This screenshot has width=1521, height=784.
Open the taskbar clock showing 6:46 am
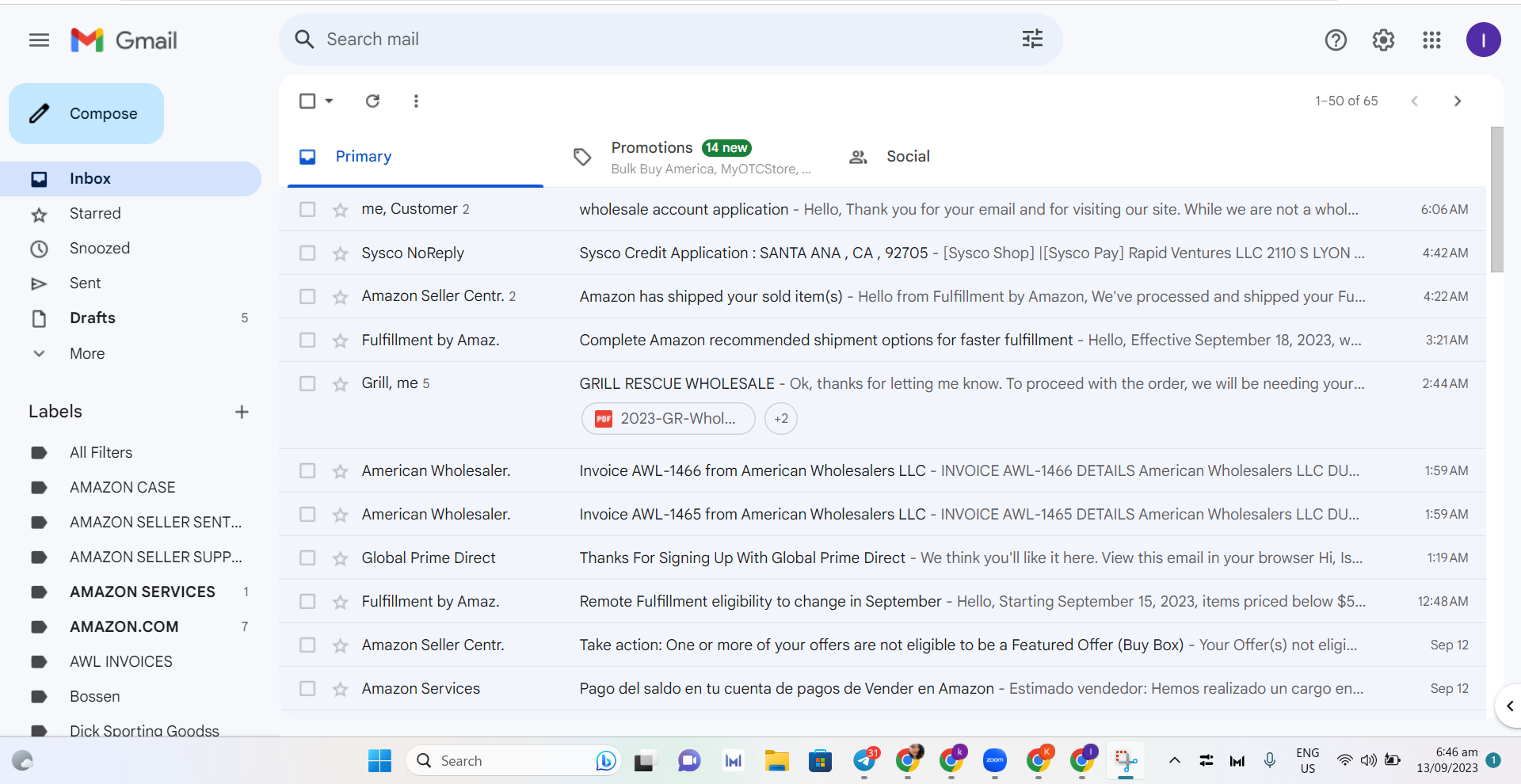(1447, 760)
